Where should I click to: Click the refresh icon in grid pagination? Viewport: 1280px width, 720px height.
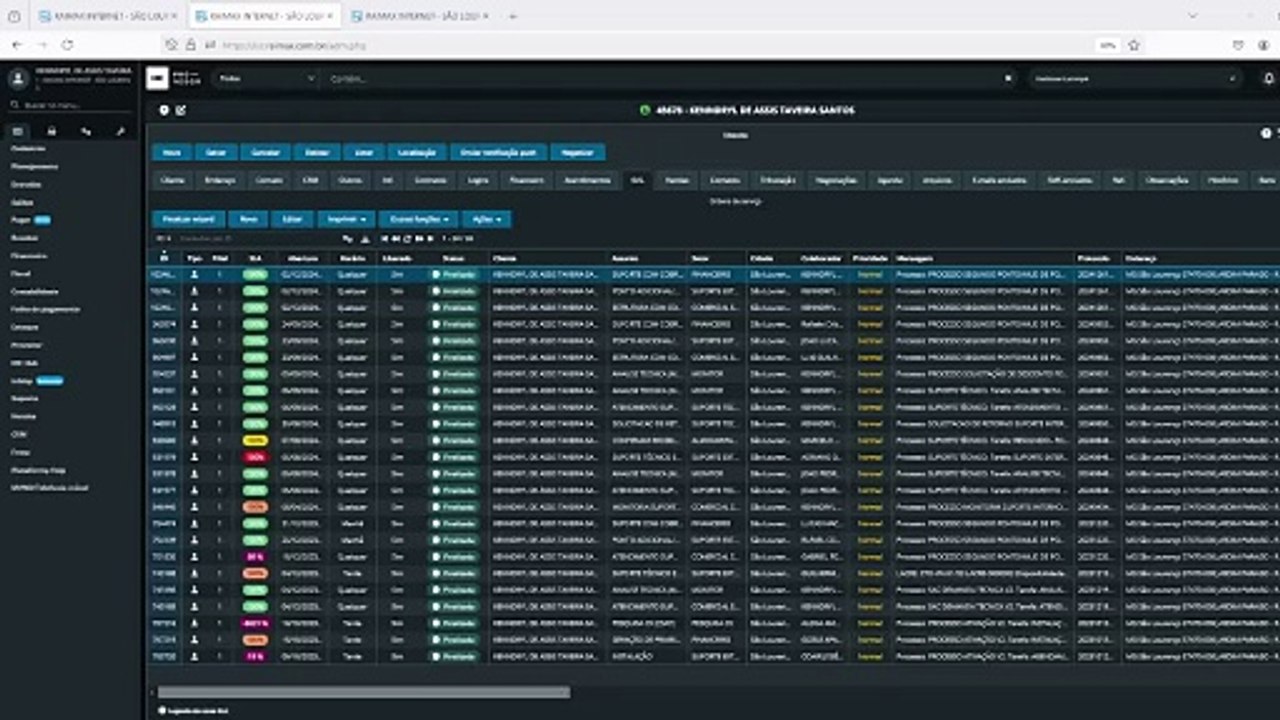pyautogui.click(x=408, y=238)
